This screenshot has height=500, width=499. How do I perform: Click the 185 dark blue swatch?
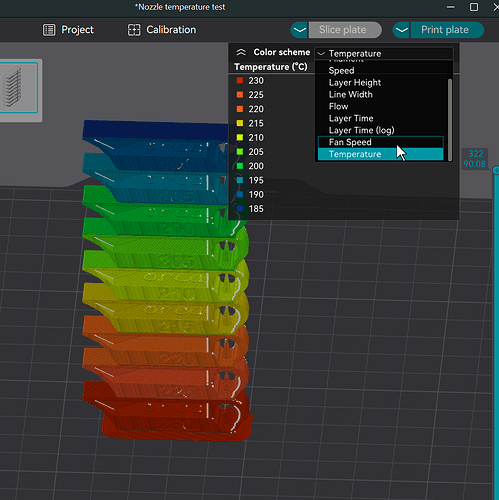(240, 209)
